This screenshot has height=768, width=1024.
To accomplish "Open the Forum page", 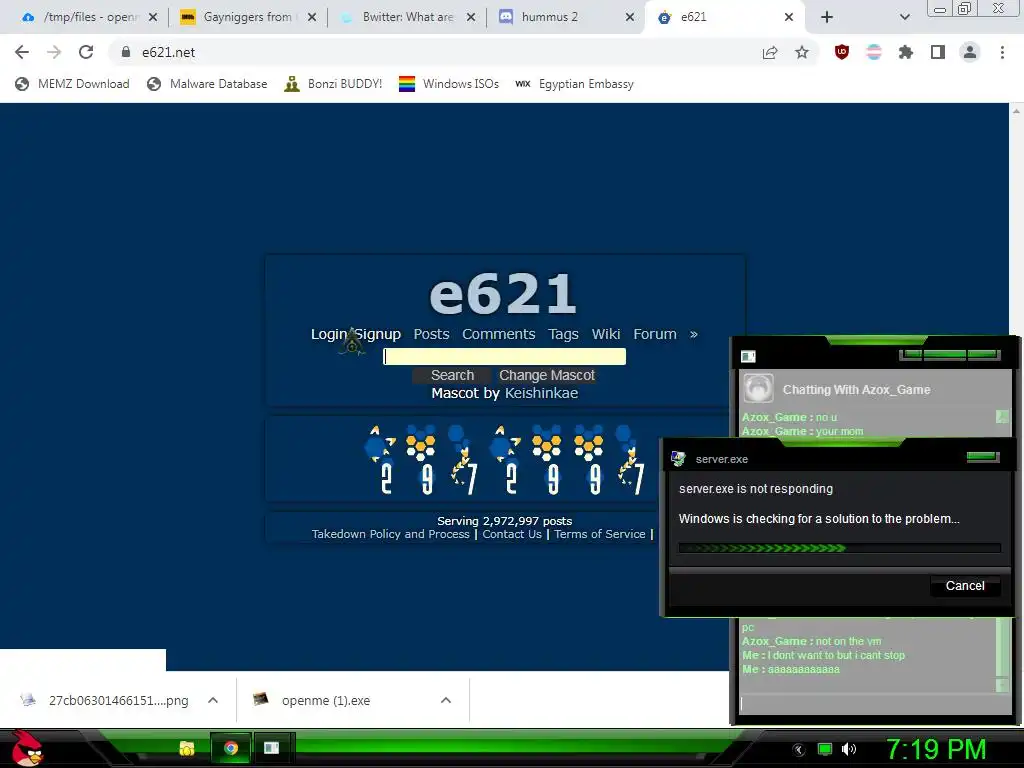I will [x=654, y=334].
